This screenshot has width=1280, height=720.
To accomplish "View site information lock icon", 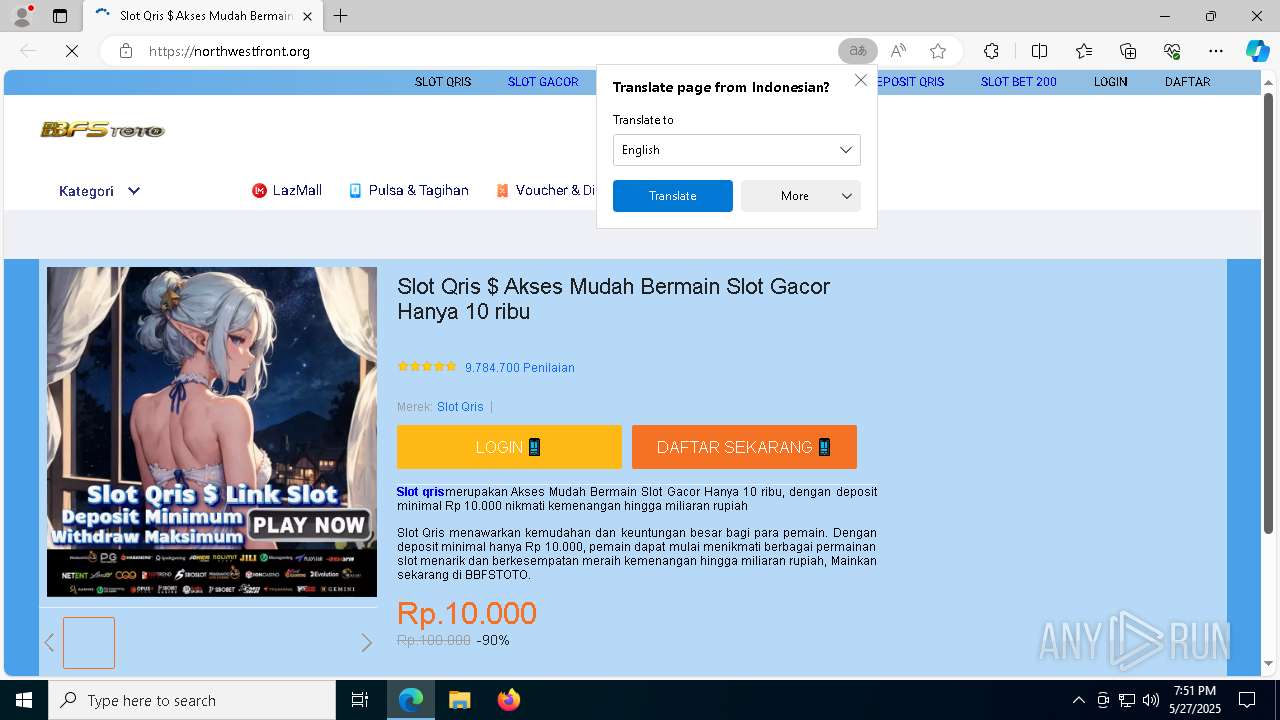I will coord(126,51).
